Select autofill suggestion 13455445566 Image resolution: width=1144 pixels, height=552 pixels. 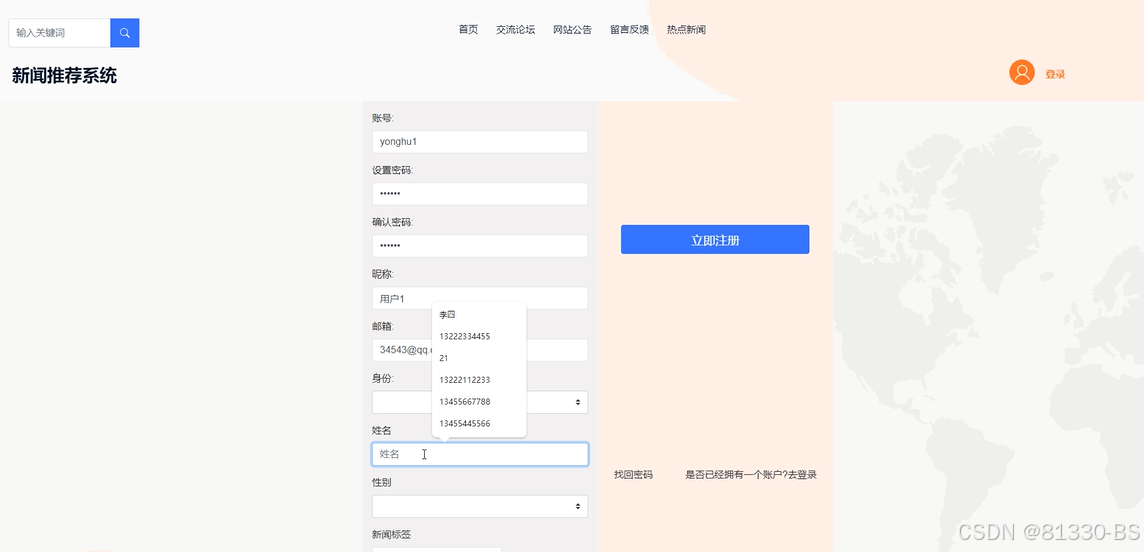(x=479, y=424)
